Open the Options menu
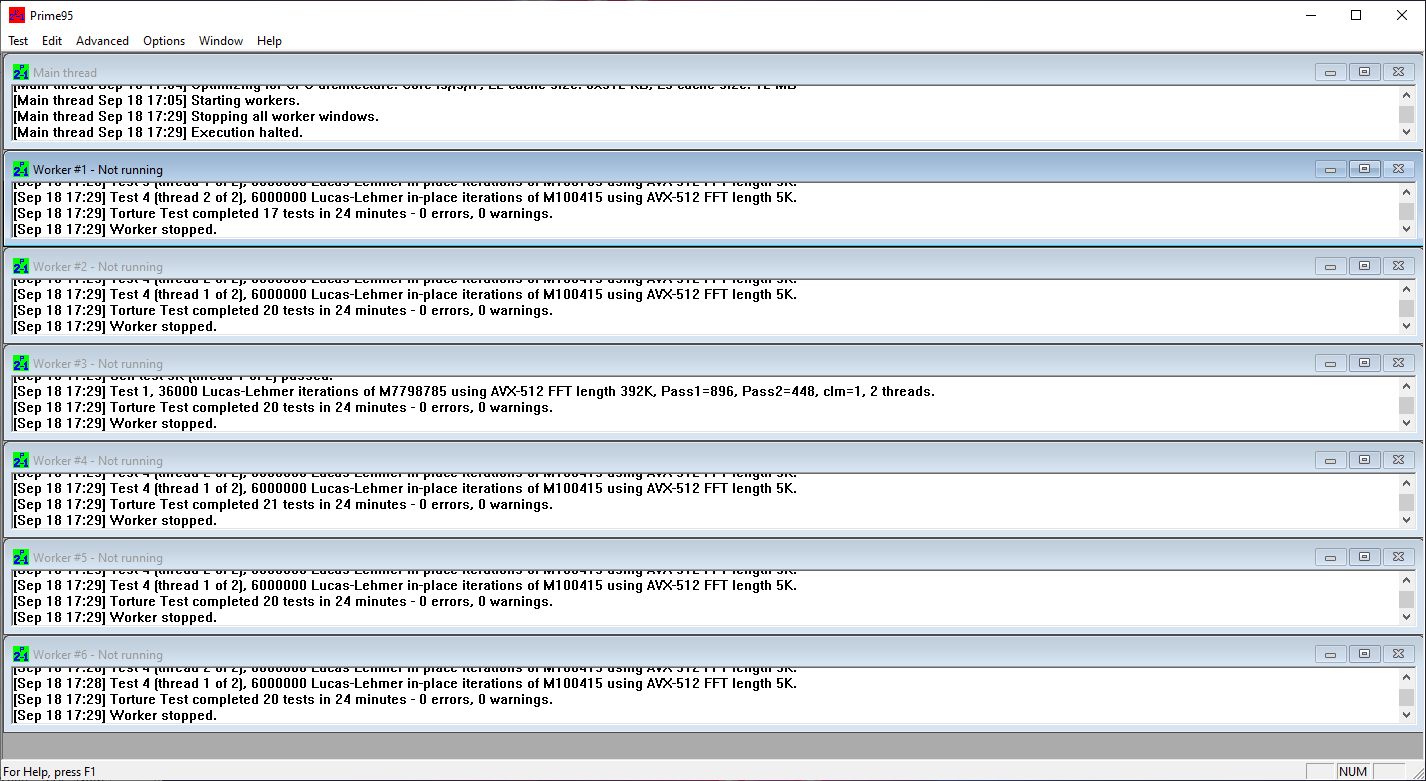This screenshot has width=1426, height=781. click(164, 41)
